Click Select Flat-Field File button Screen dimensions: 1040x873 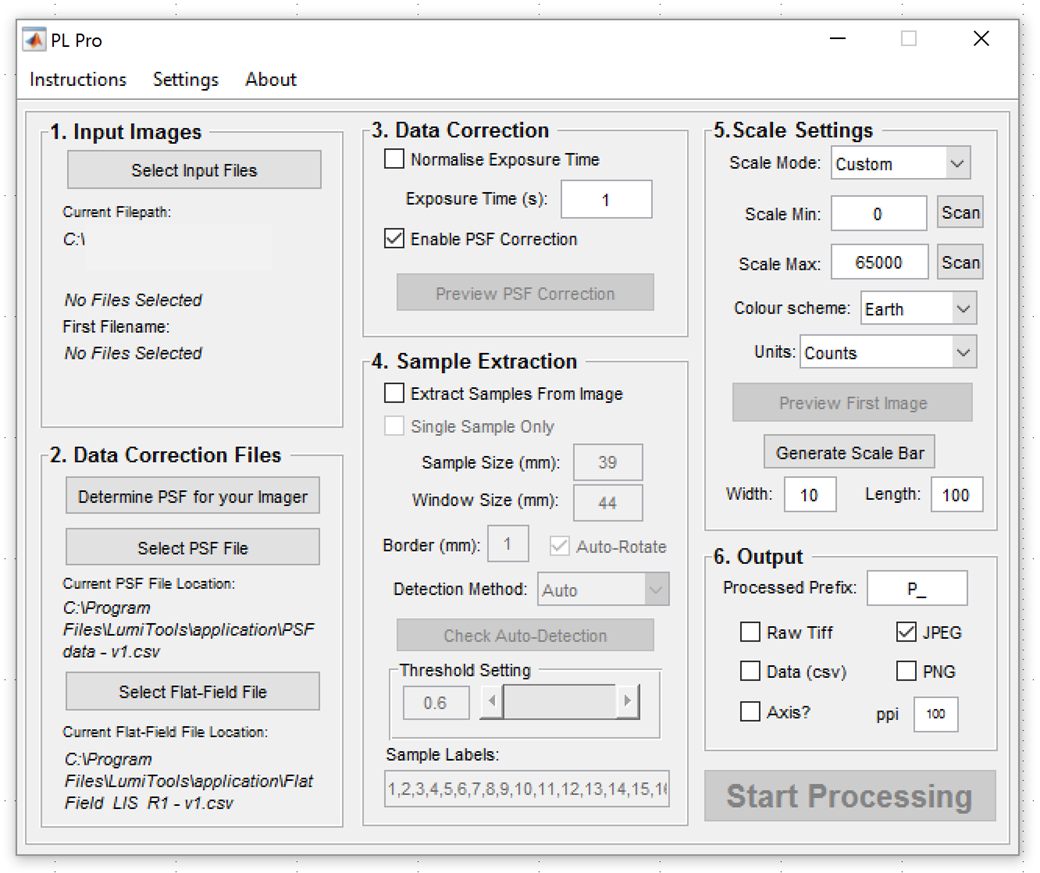(192, 691)
